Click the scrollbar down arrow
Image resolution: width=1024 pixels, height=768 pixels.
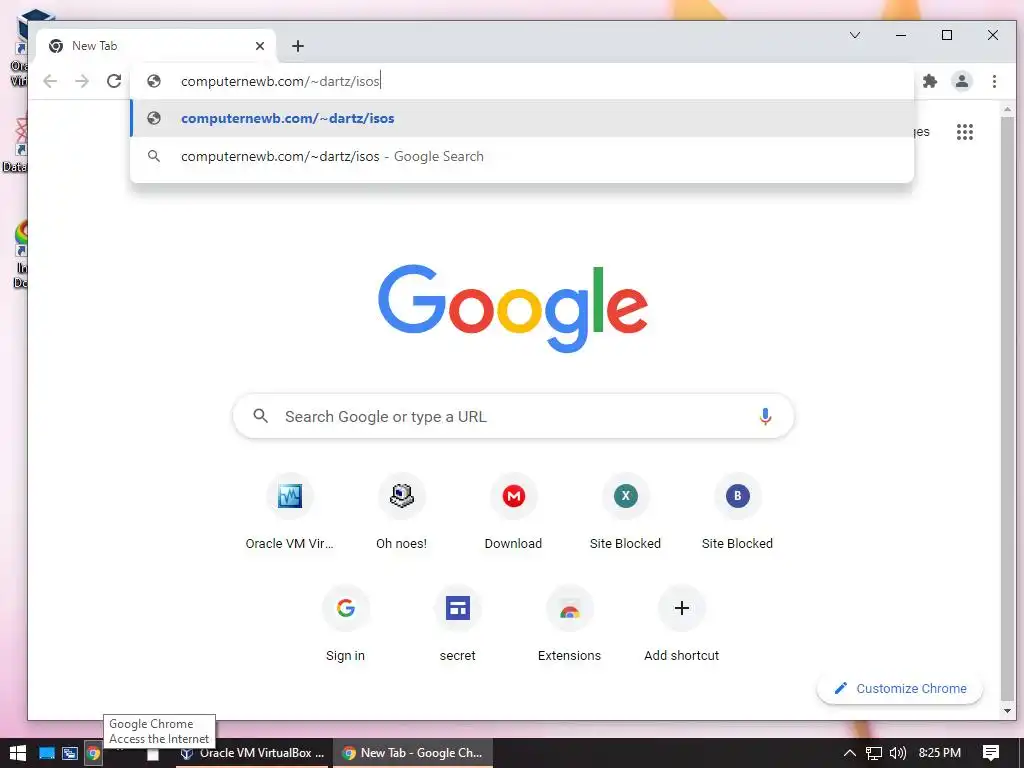click(x=1008, y=711)
